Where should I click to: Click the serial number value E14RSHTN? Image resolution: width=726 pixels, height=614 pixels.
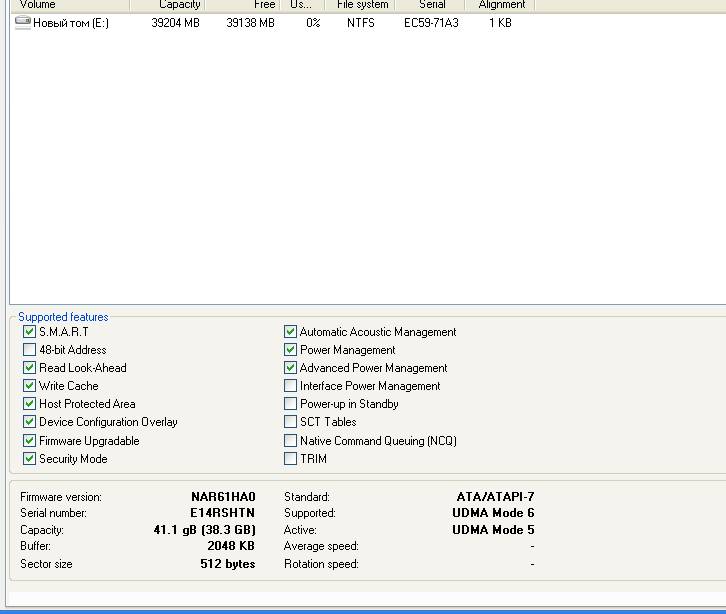(222, 513)
